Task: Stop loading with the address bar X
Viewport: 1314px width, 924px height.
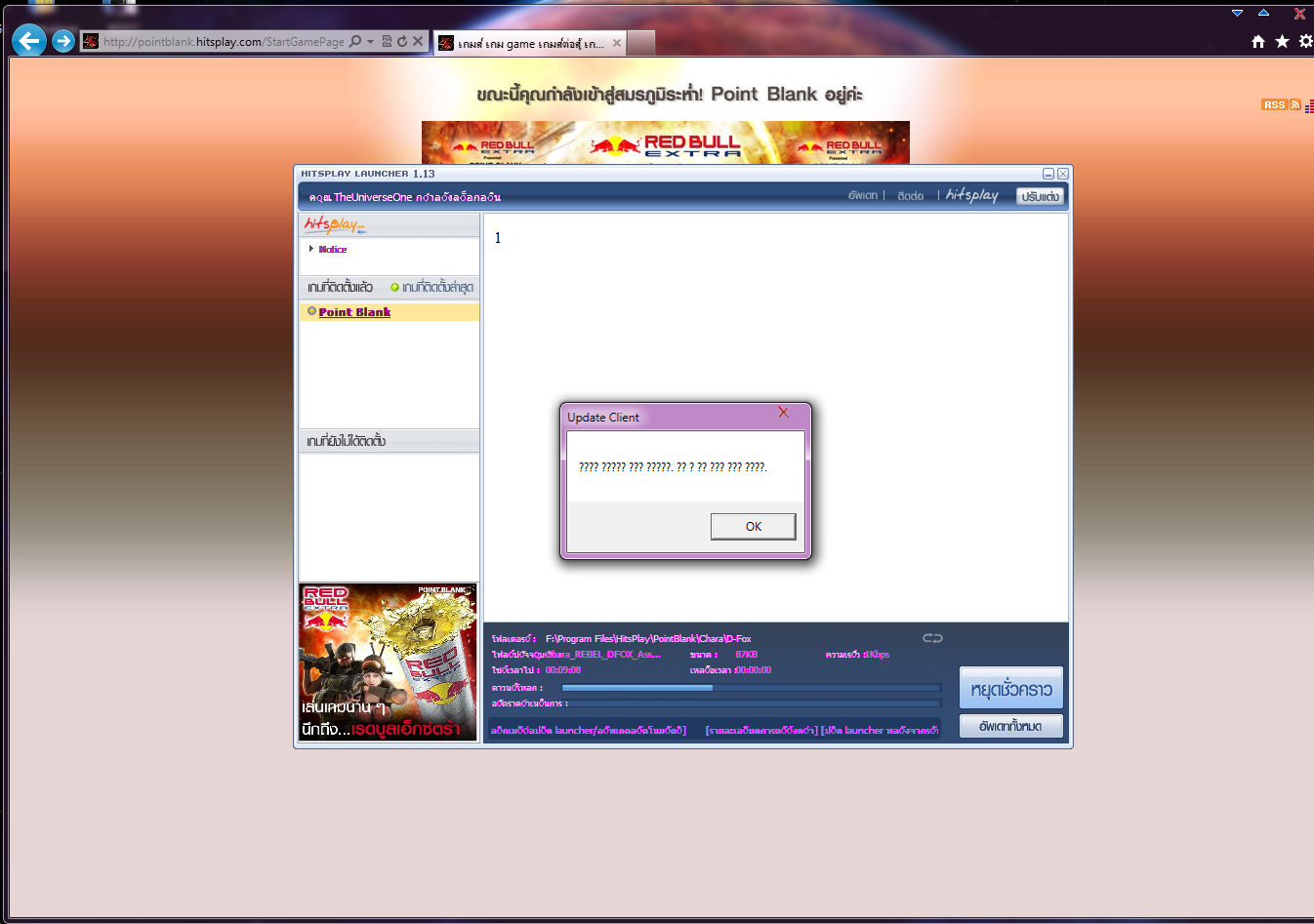Action: click(x=418, y=42)
